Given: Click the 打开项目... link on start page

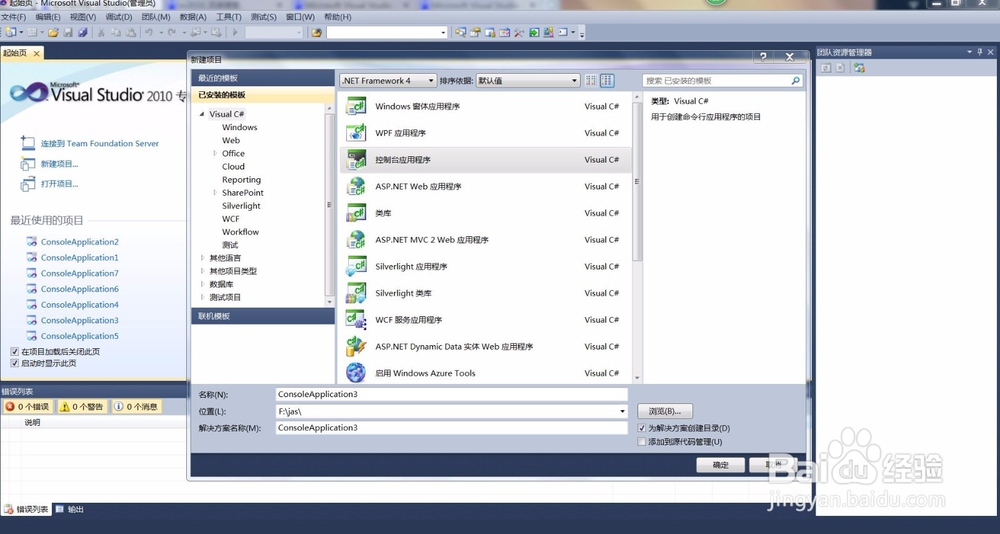Looking at the screenshot, I should pyautogui.click(x=59, y=184).
